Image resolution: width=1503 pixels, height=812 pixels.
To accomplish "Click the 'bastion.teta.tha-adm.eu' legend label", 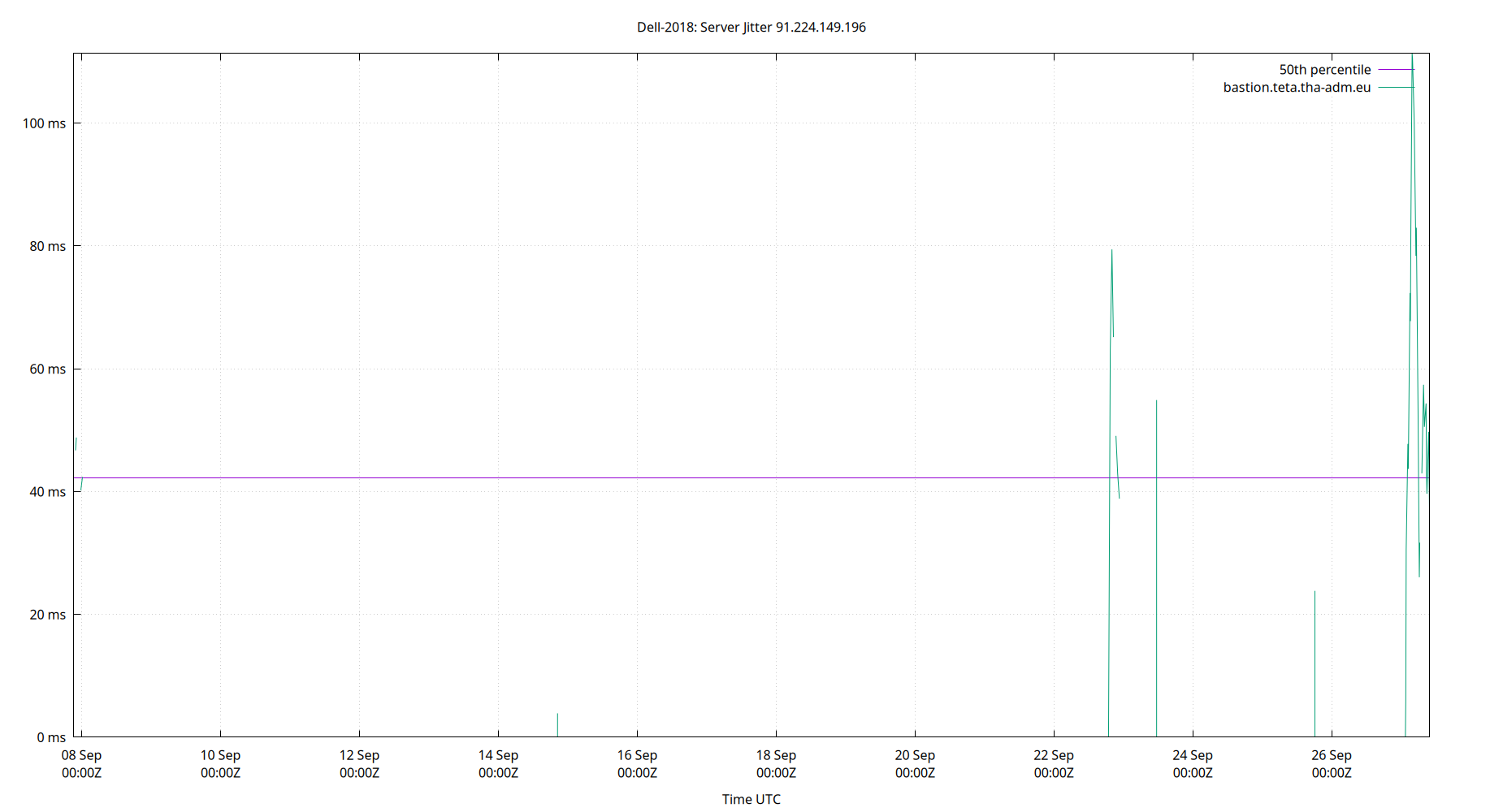I will [1297, 88].
